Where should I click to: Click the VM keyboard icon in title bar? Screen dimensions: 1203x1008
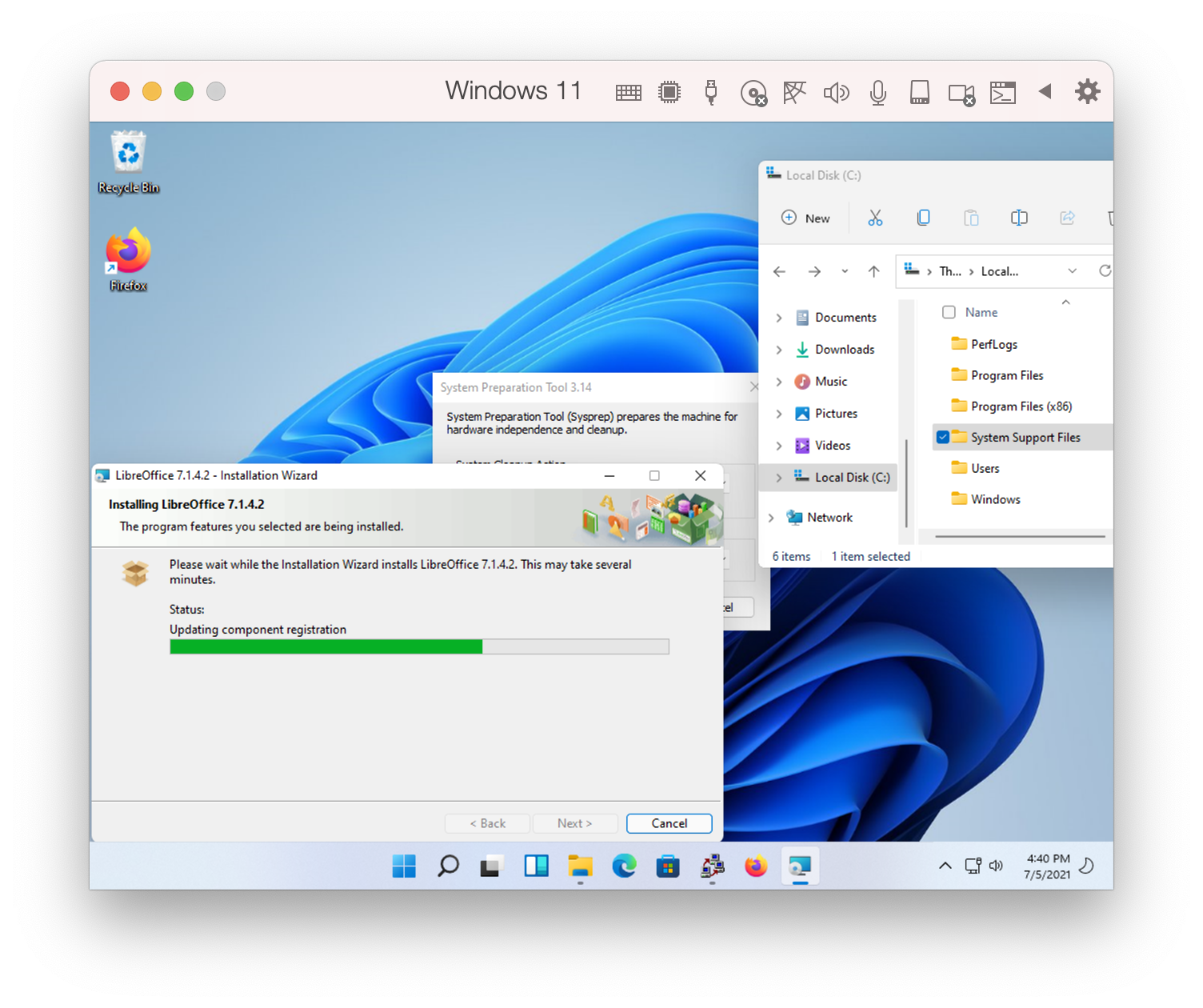[628, 93]
